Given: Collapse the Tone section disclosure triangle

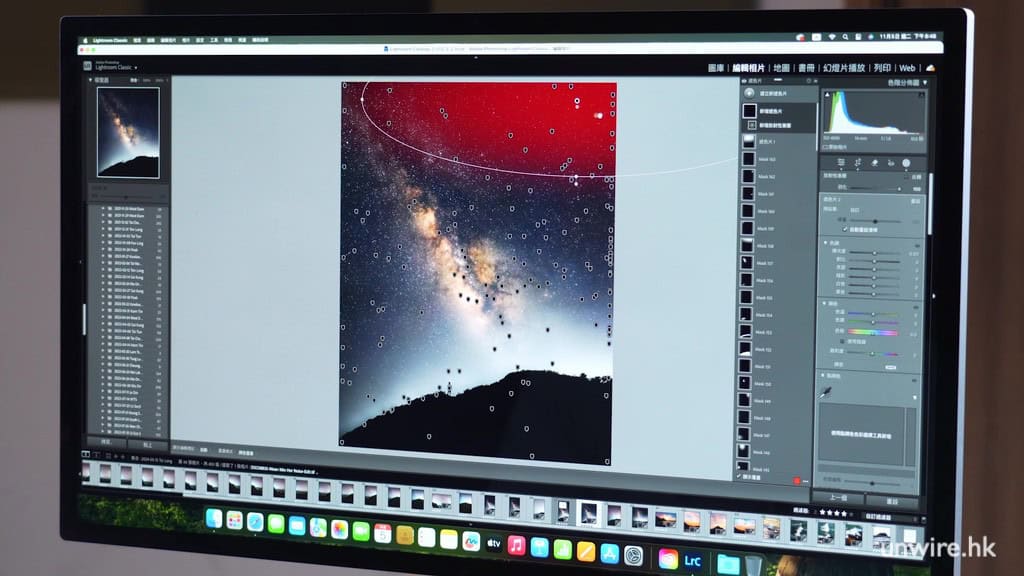Looking at the screenshot, I should coord(823,243).
